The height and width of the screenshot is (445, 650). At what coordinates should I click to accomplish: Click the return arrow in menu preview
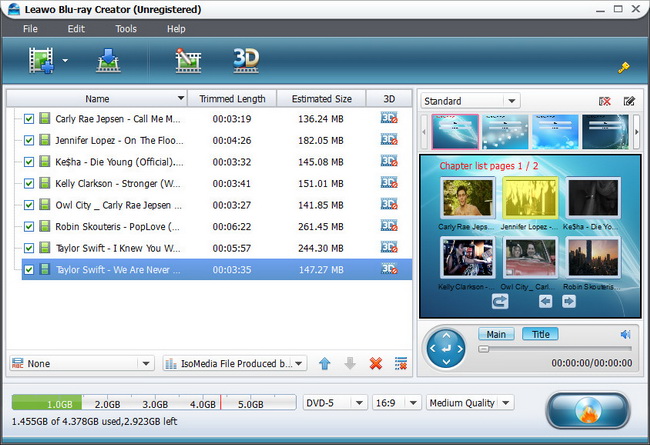(500, 301)
